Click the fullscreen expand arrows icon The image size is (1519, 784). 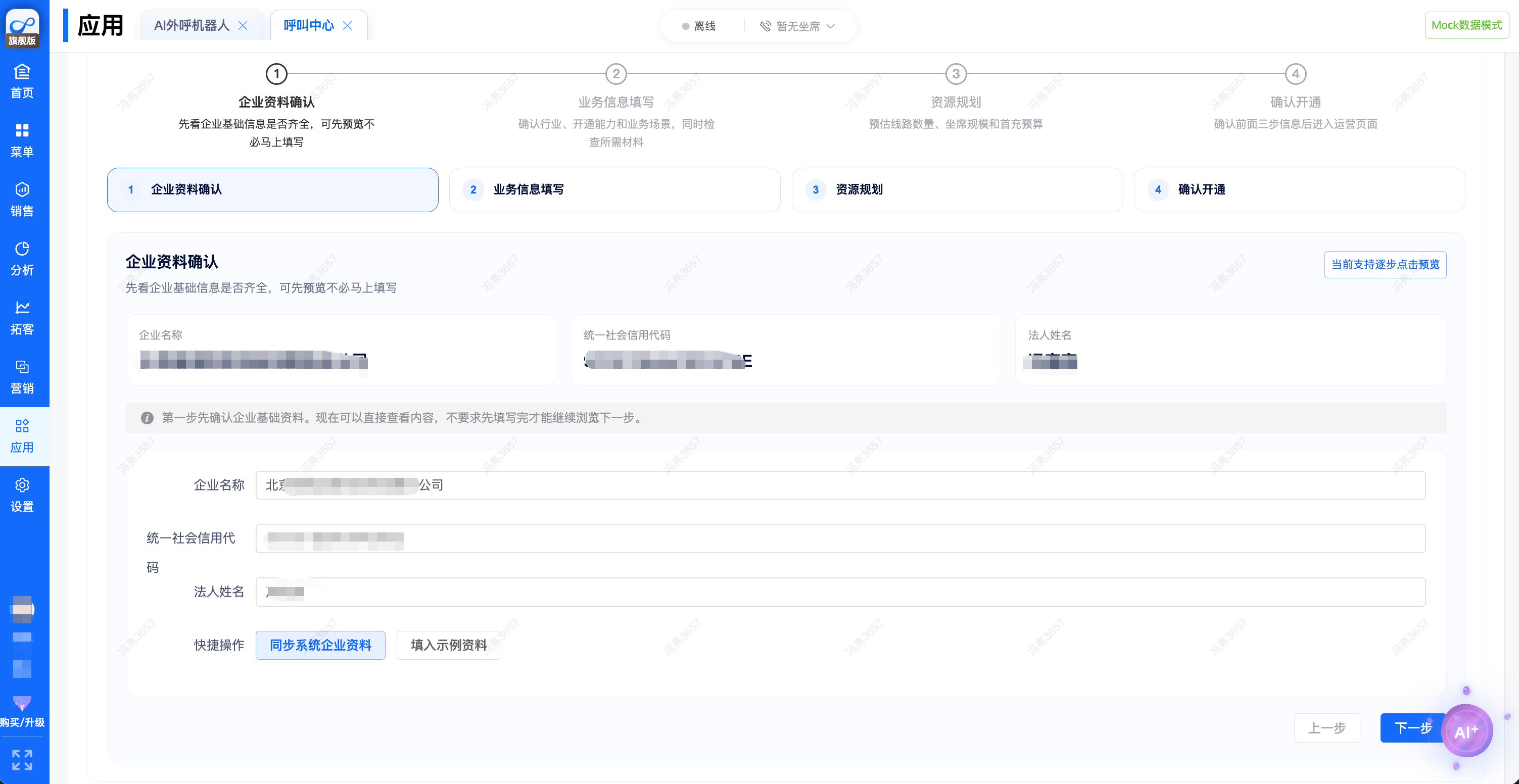coord(22,759)
